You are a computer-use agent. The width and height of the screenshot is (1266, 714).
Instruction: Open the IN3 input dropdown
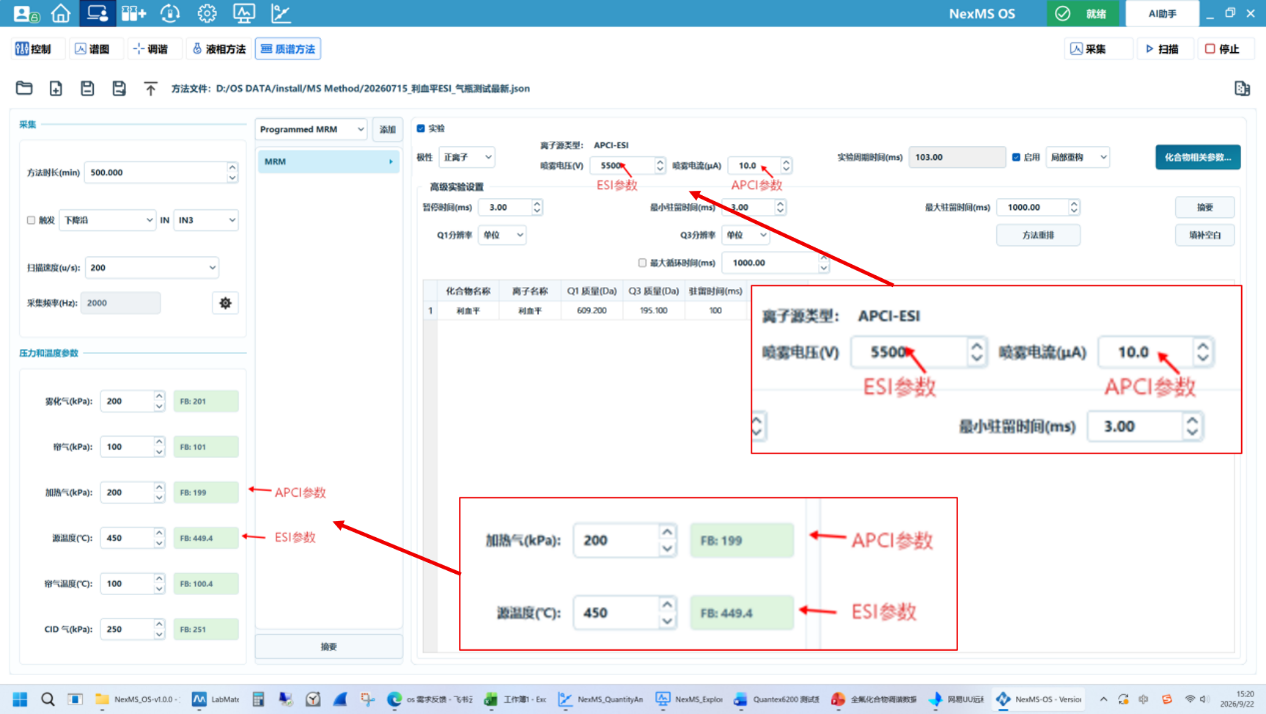206,220
